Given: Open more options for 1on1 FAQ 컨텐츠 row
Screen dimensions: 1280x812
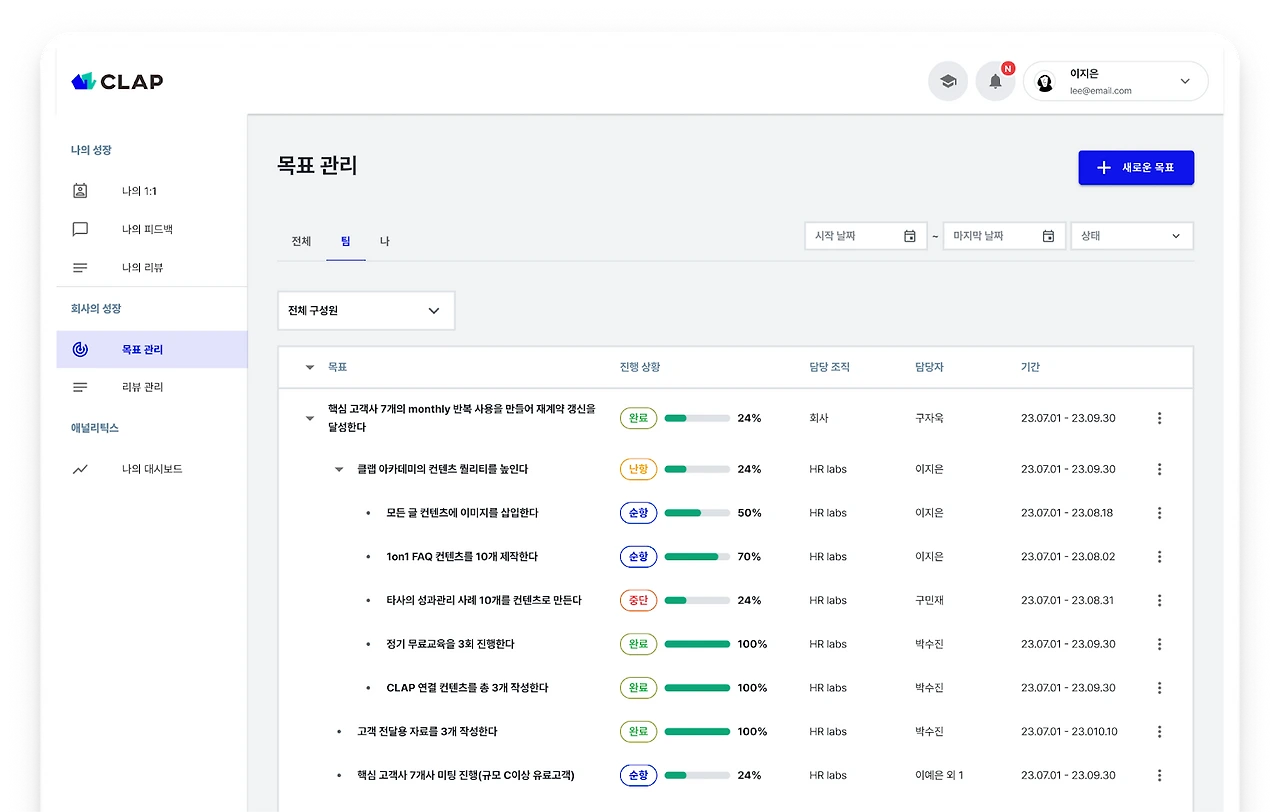Looking at the screenshot, I should [1159, 556].
